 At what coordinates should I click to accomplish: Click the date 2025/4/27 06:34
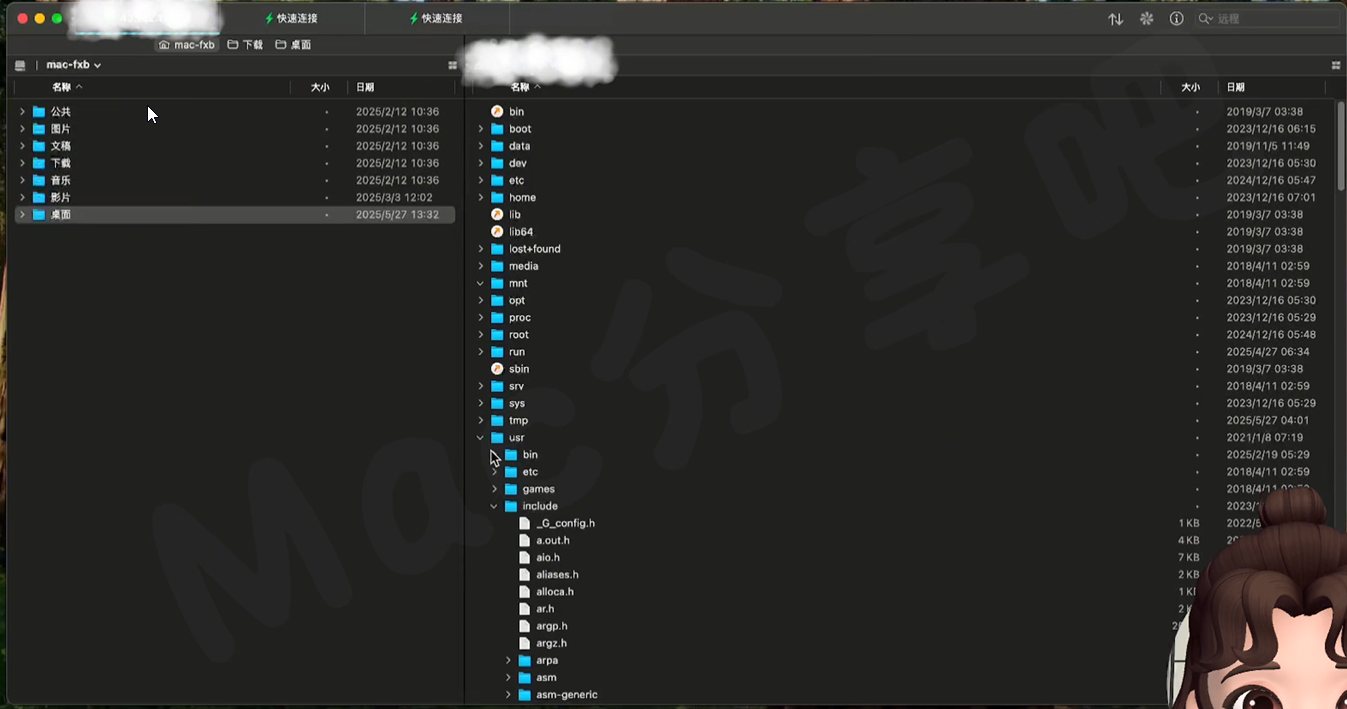click(x=1268, y=352)
